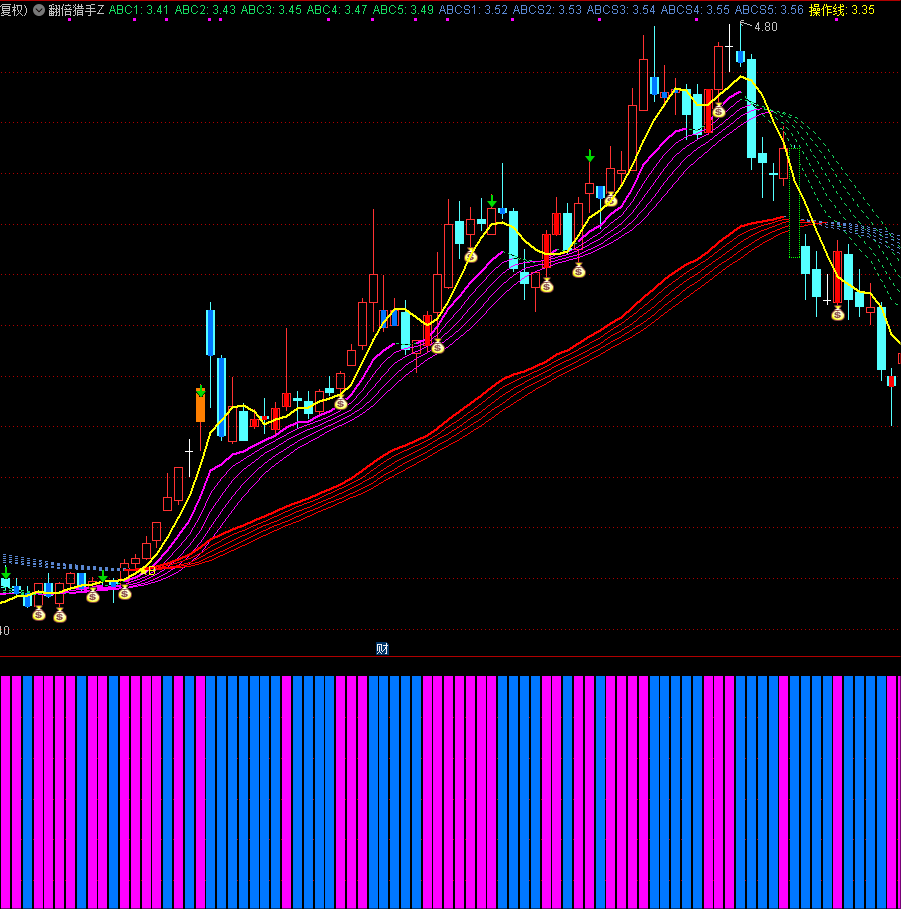Screen dimensions: 901x909
Task: Click the yellow 操作线 label
Action: coord(841,10)
